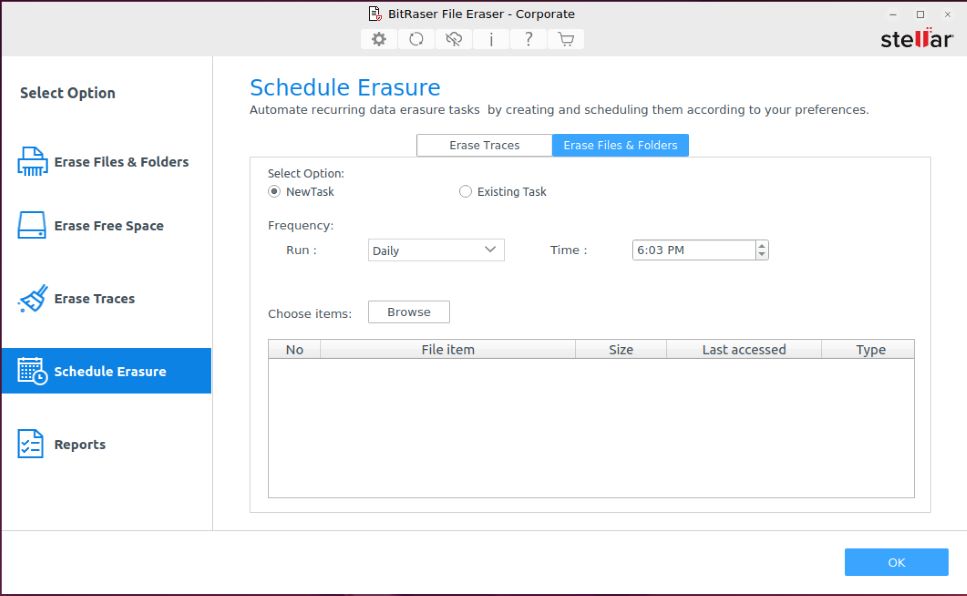Sort by the File item column header

click(x=448, y=349)
